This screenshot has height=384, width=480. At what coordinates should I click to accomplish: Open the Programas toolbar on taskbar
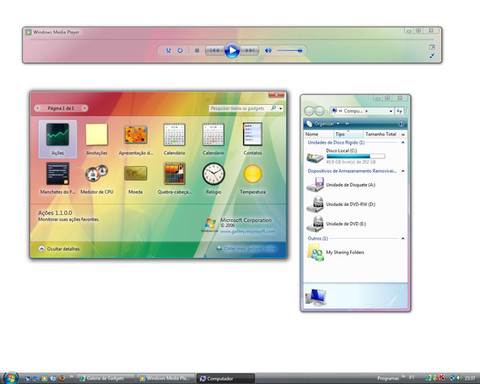pos(388,378)
